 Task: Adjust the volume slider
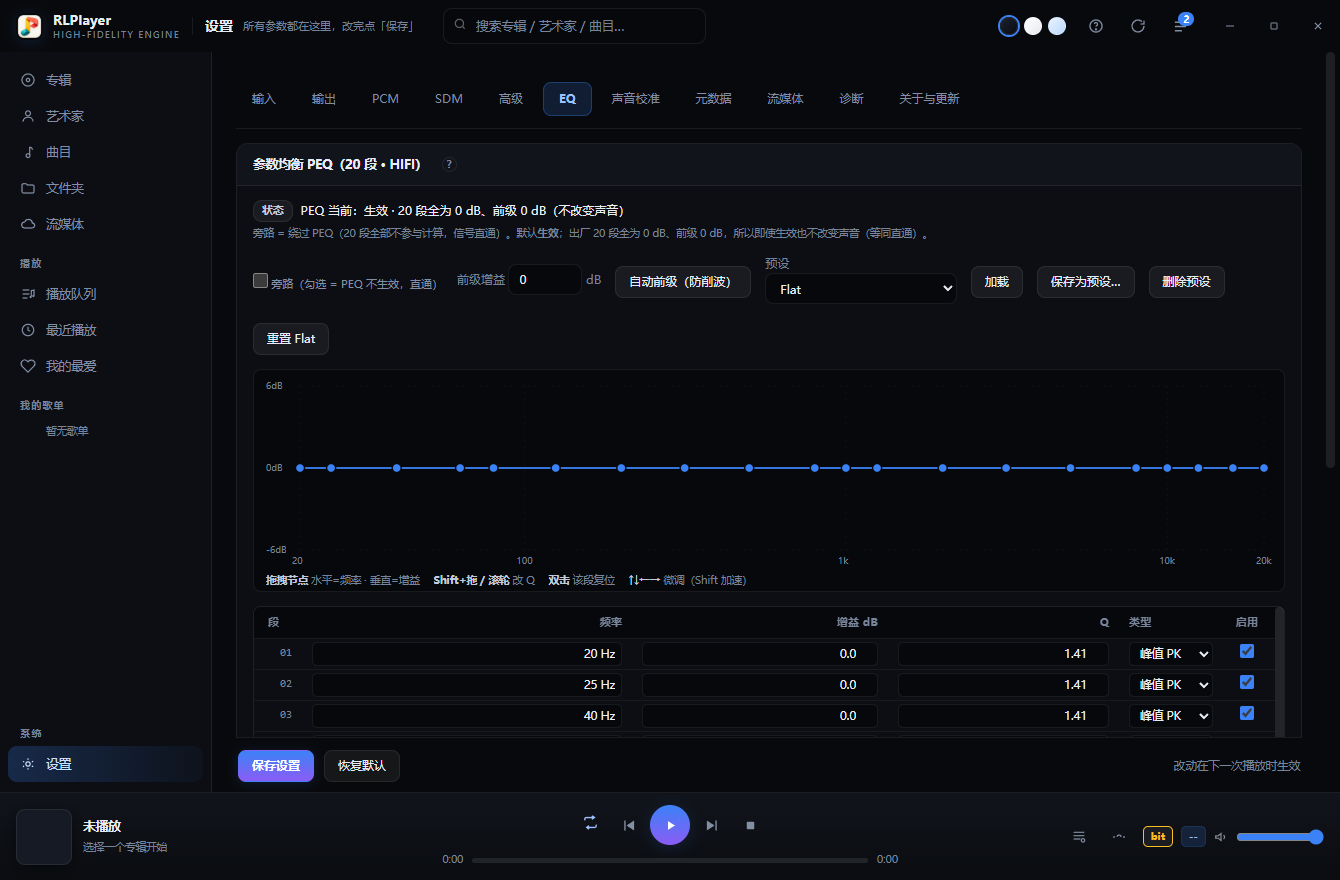[x=1280, y=837]
